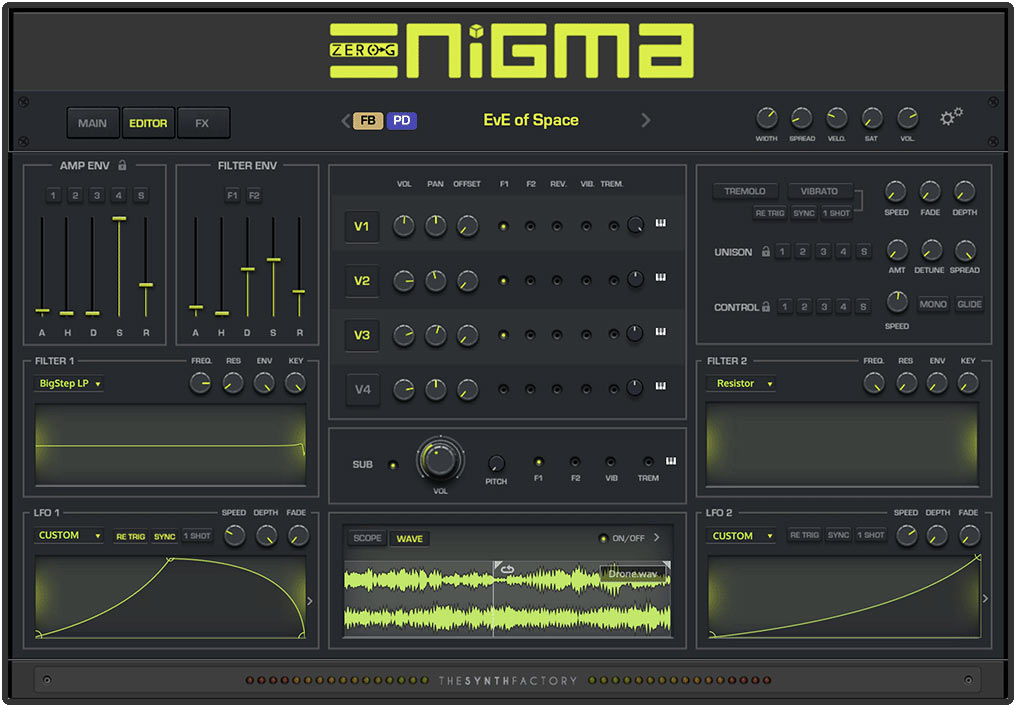Click the UNISON DETUNE knob
1016x707 pixels.
(931, 250)
